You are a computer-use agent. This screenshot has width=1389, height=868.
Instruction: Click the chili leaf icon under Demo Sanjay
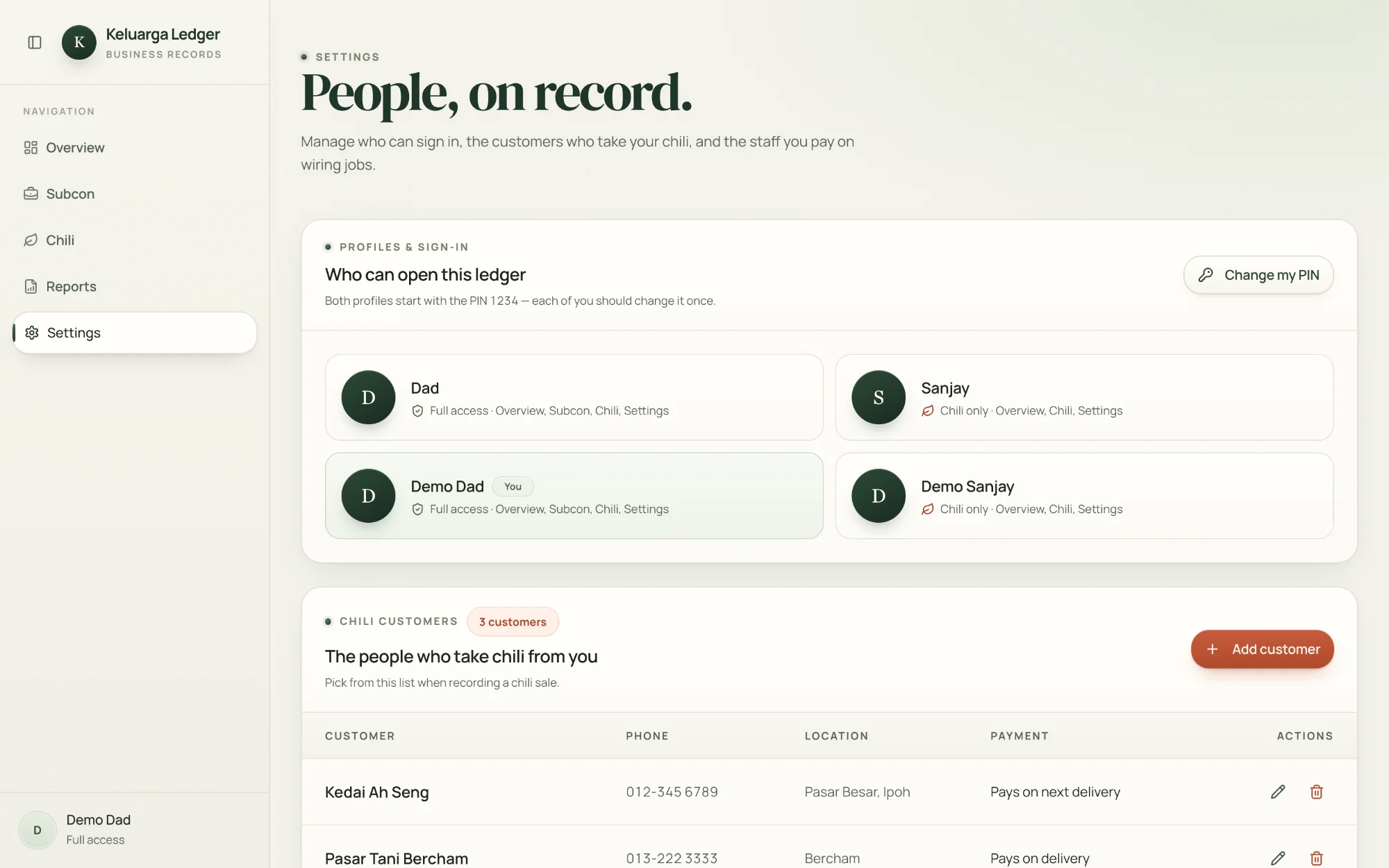pyautogui.click(x=928, y=510)
